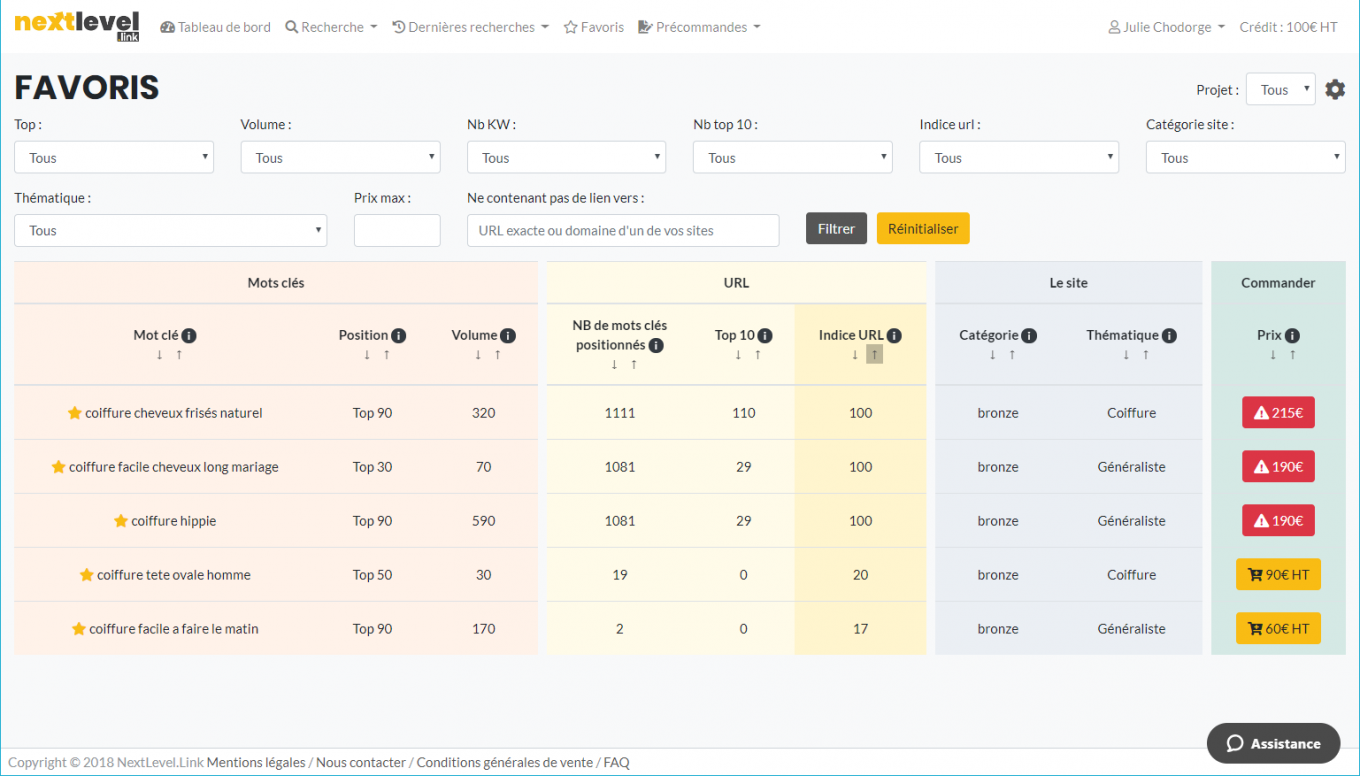Click the Réinitialiser button
Viewport: 1360px width, 776px height.
923,228
